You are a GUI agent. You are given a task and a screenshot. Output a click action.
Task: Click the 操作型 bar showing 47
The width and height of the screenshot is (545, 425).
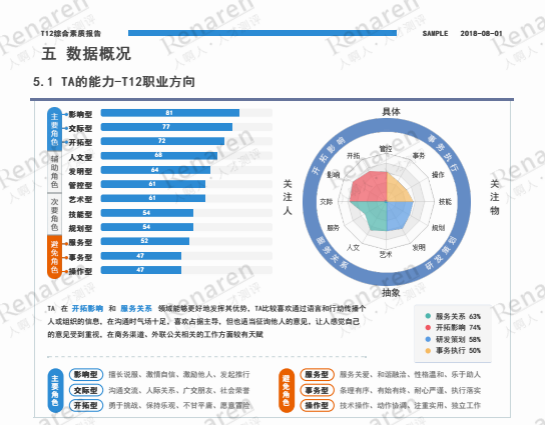pyautogui.click(x=141, y=270)
